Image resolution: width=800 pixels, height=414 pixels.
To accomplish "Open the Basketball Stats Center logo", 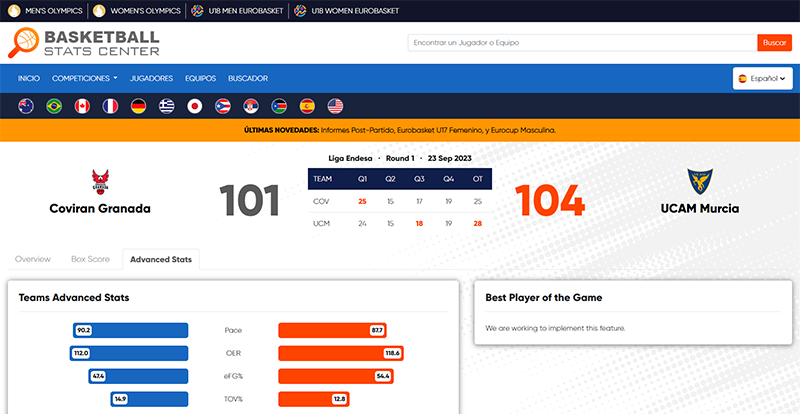I will 84,42.
